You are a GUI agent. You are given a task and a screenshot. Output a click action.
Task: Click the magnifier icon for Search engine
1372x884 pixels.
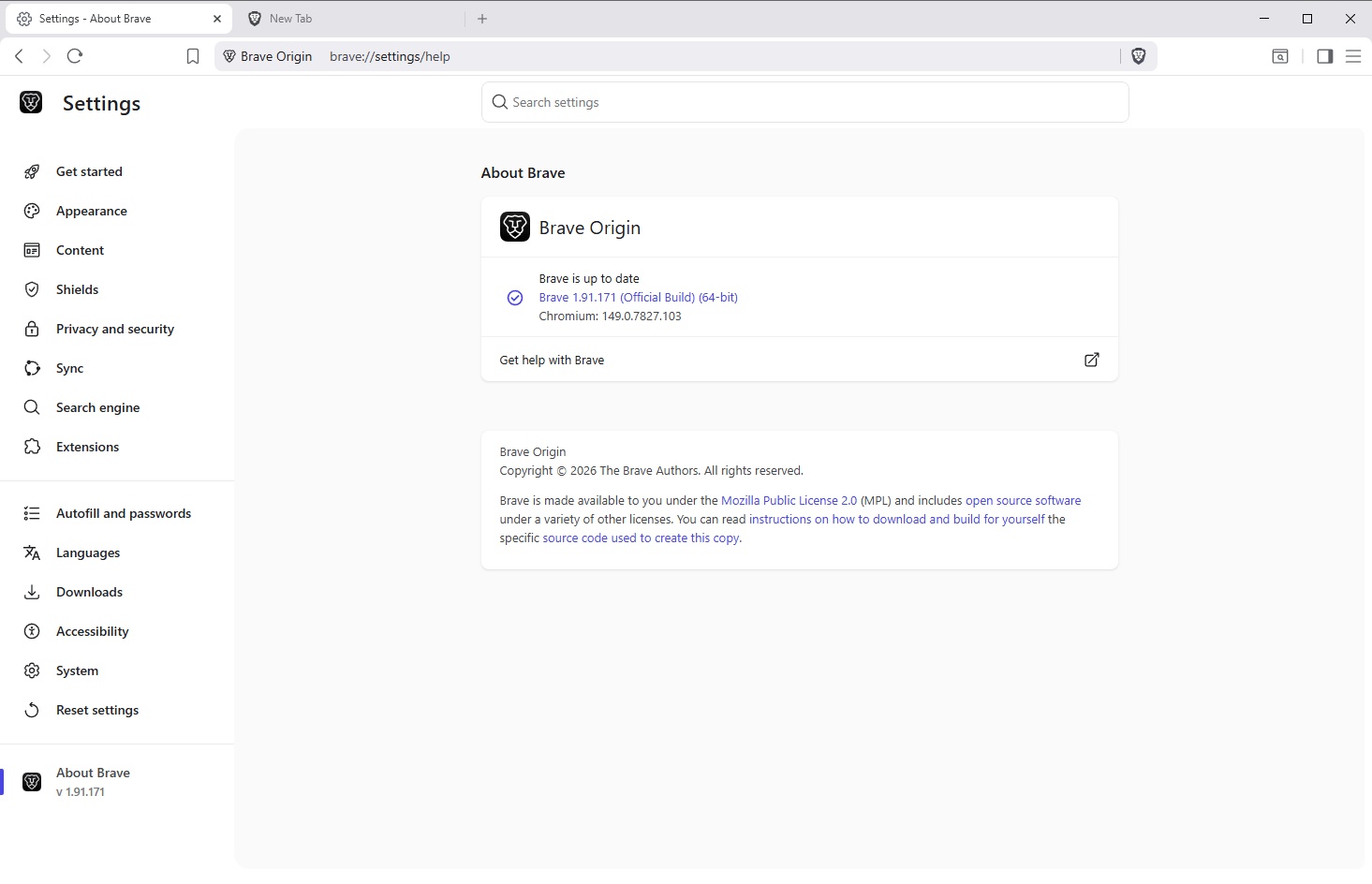(32, 407)
